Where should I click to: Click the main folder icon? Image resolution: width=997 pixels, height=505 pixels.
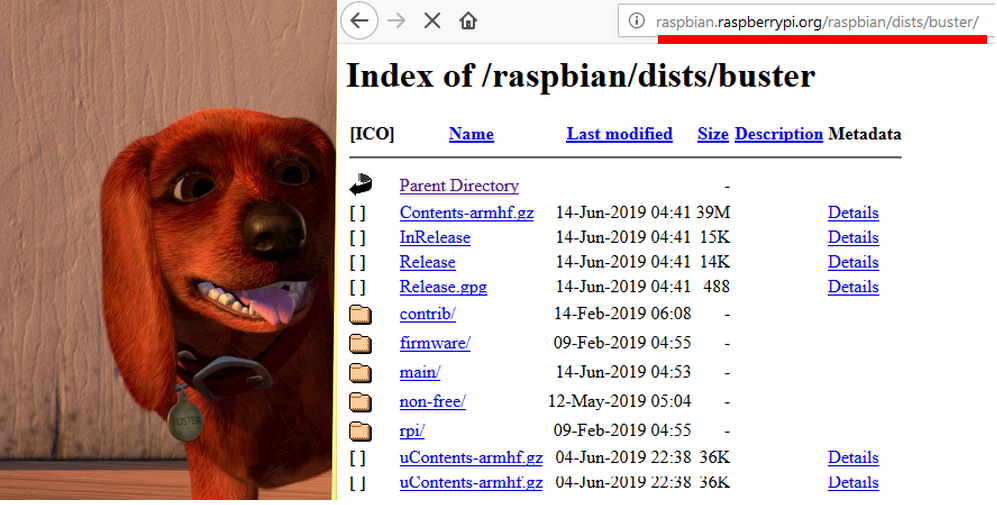(x=361, y=373)
